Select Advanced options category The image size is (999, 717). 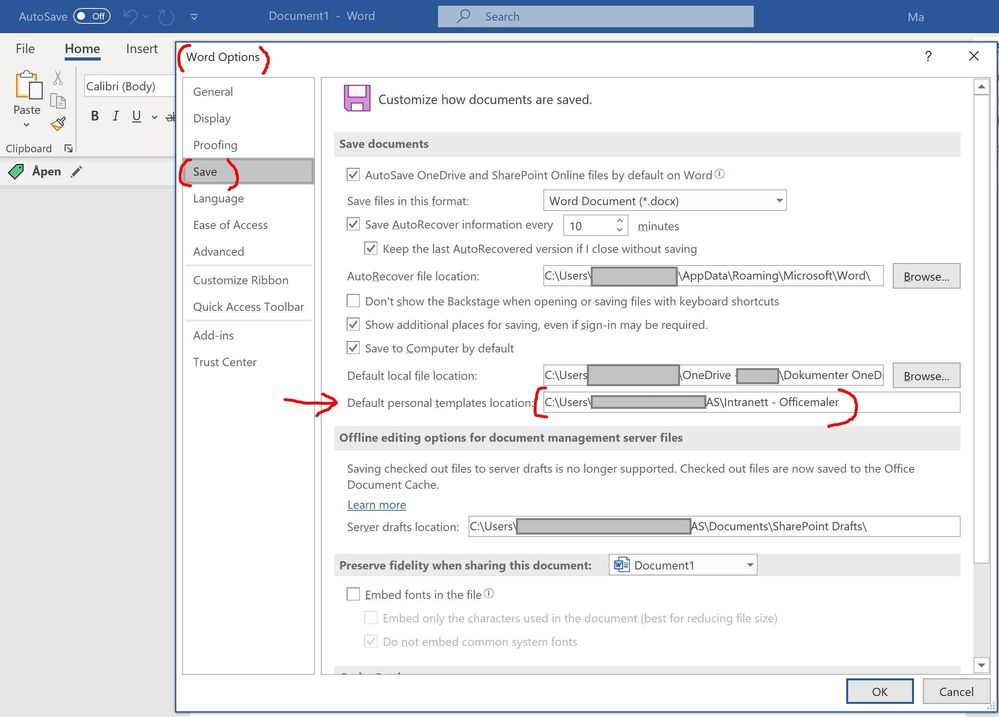pos(248,252)
